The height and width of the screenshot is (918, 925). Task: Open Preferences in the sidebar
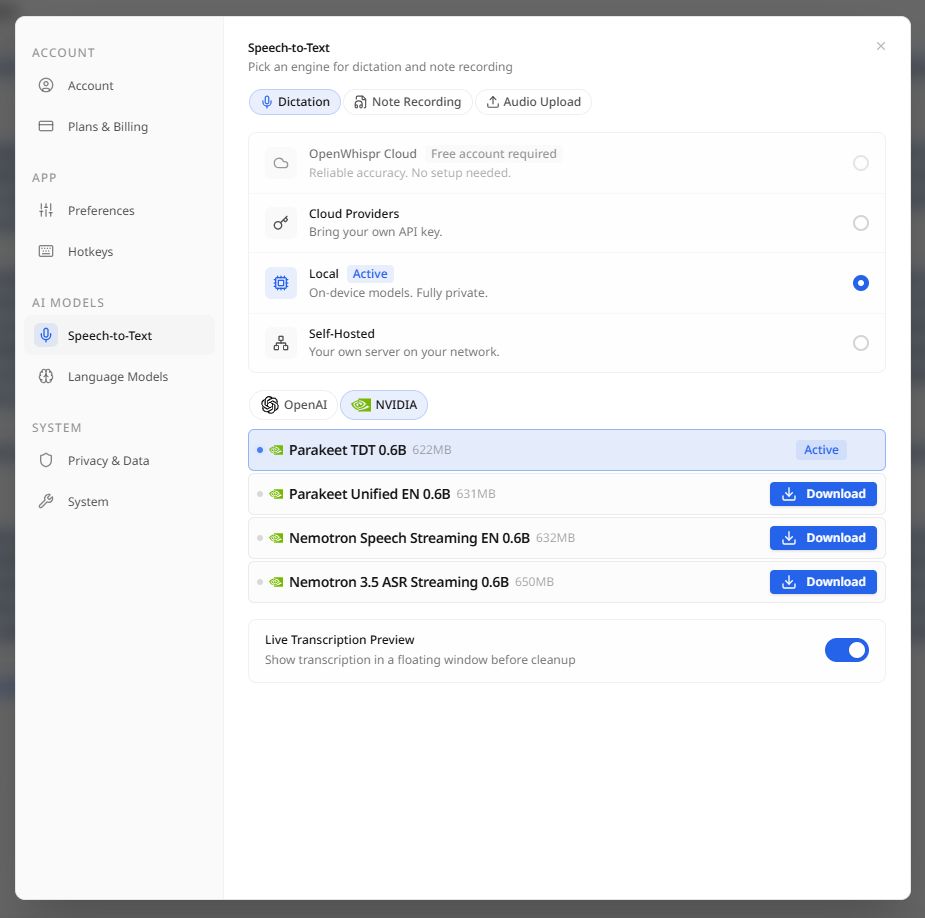119,211
